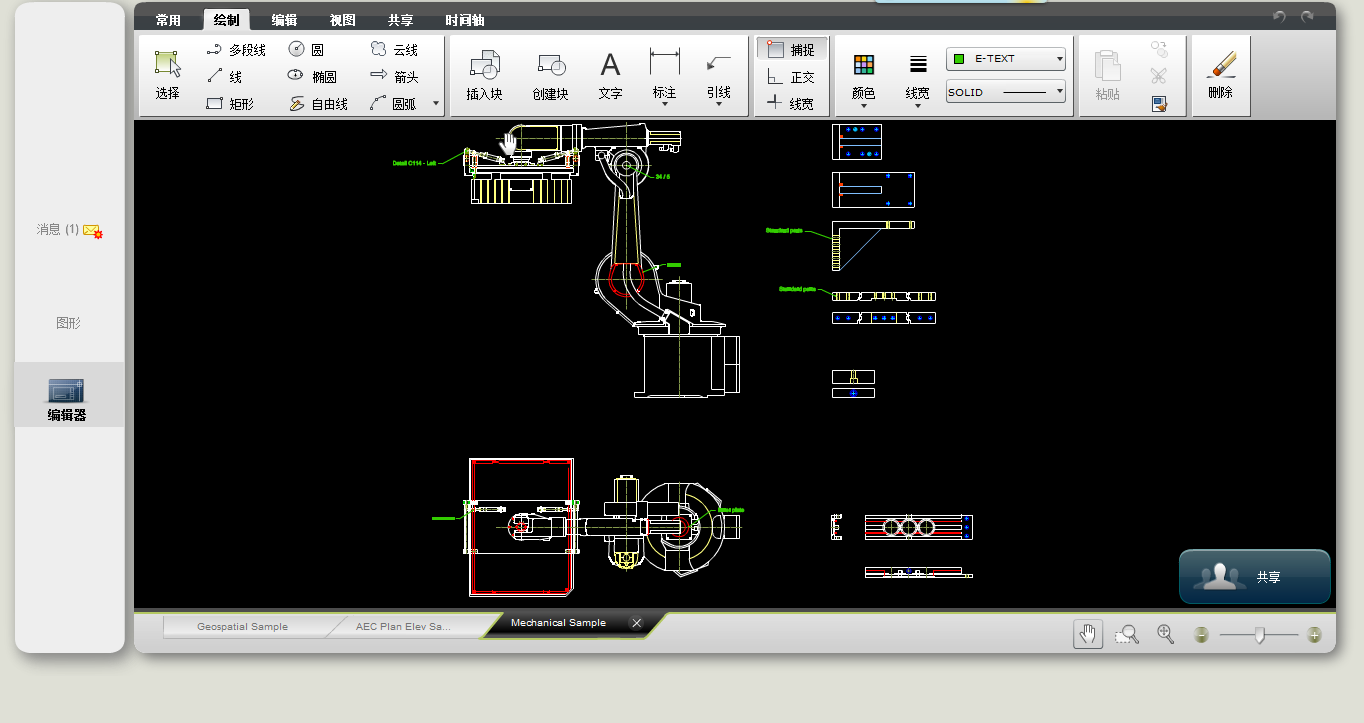Click the undo arrow

pos(1279,17)
